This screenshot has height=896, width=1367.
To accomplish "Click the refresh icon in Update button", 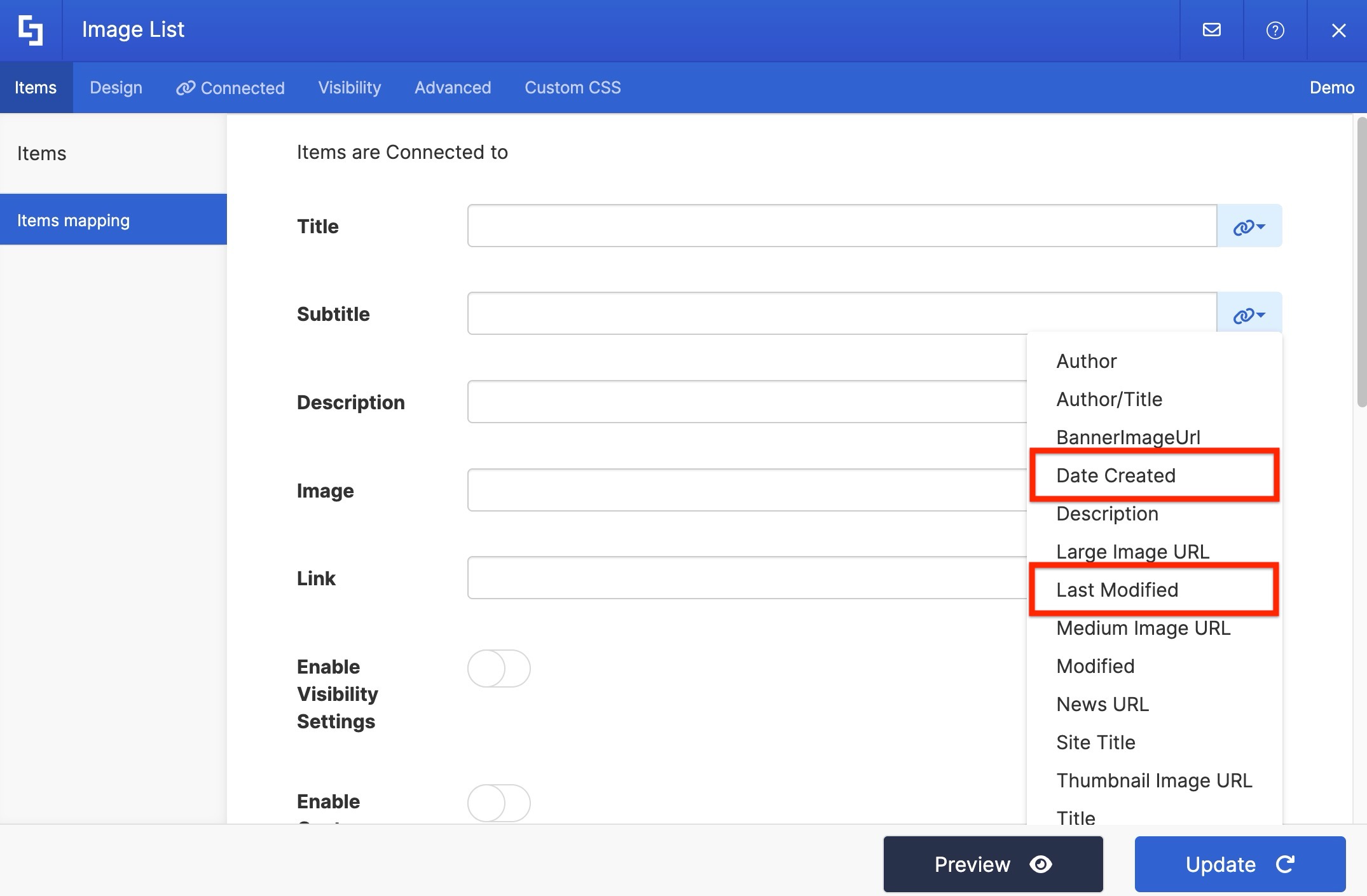I will click(1285, 864).
